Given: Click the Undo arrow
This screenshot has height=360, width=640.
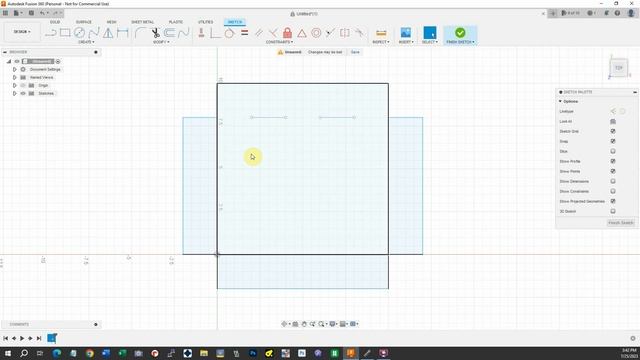Looking at the screenshot, I should pyautogui.click(x=42, y=13).
